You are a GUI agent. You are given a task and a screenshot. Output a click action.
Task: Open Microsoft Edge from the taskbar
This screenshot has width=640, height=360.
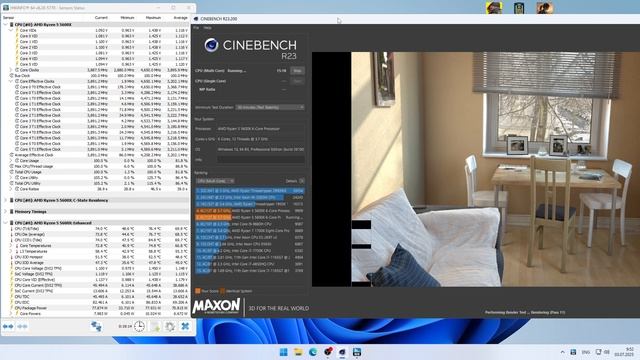313,352
